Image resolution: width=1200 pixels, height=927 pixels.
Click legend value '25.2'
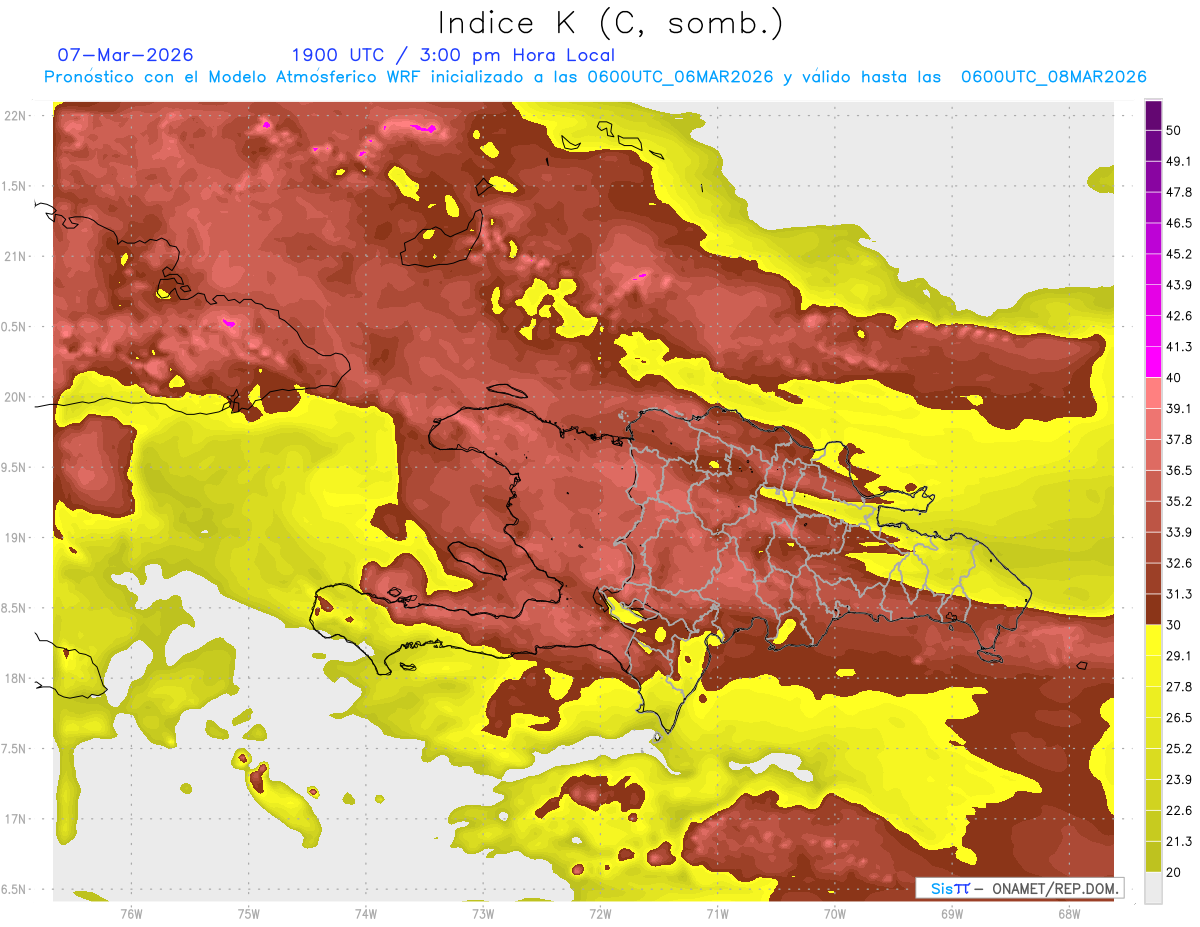[x=1180, y=748]
